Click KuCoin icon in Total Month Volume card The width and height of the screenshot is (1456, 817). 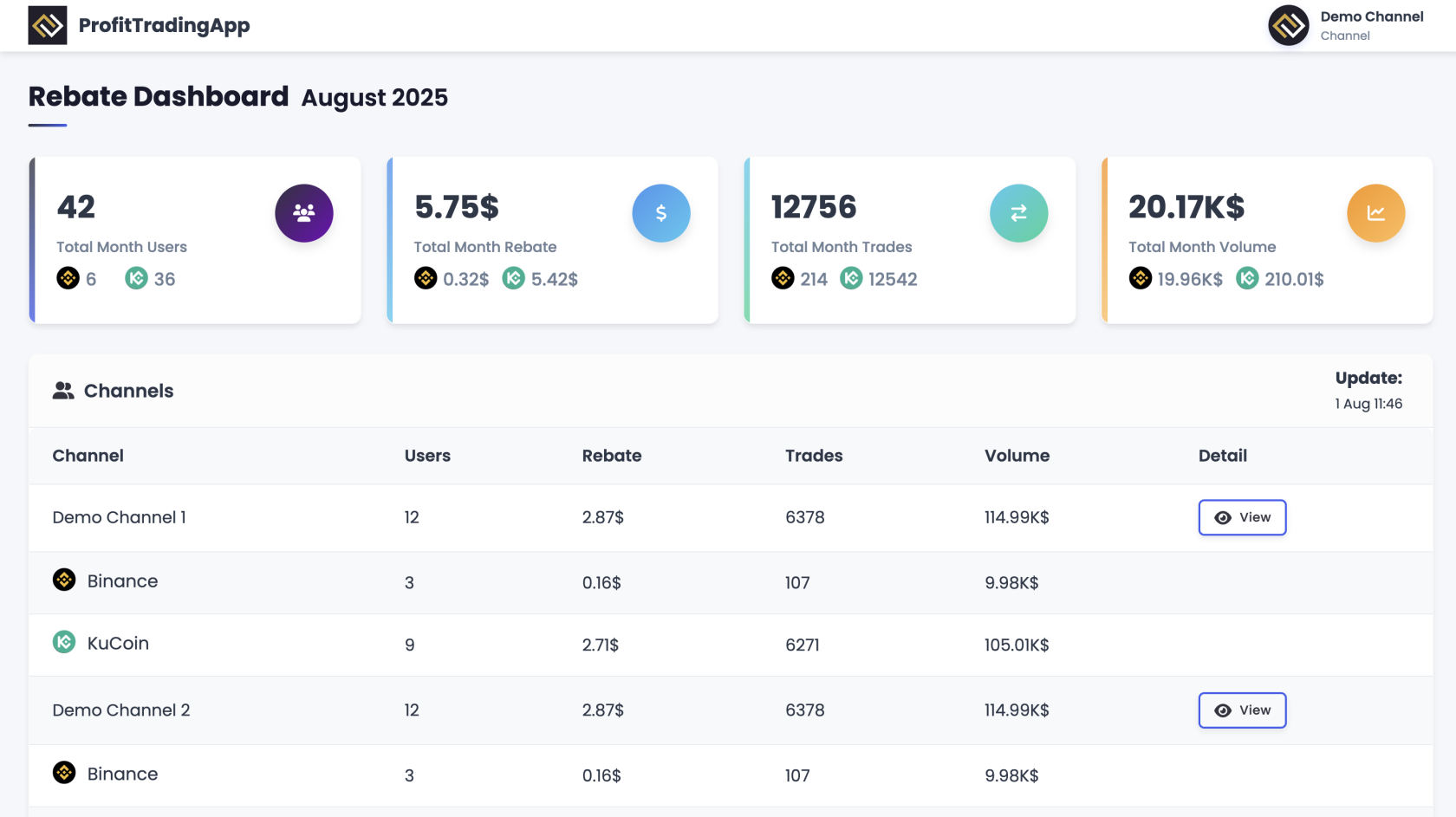(1247, 278)
